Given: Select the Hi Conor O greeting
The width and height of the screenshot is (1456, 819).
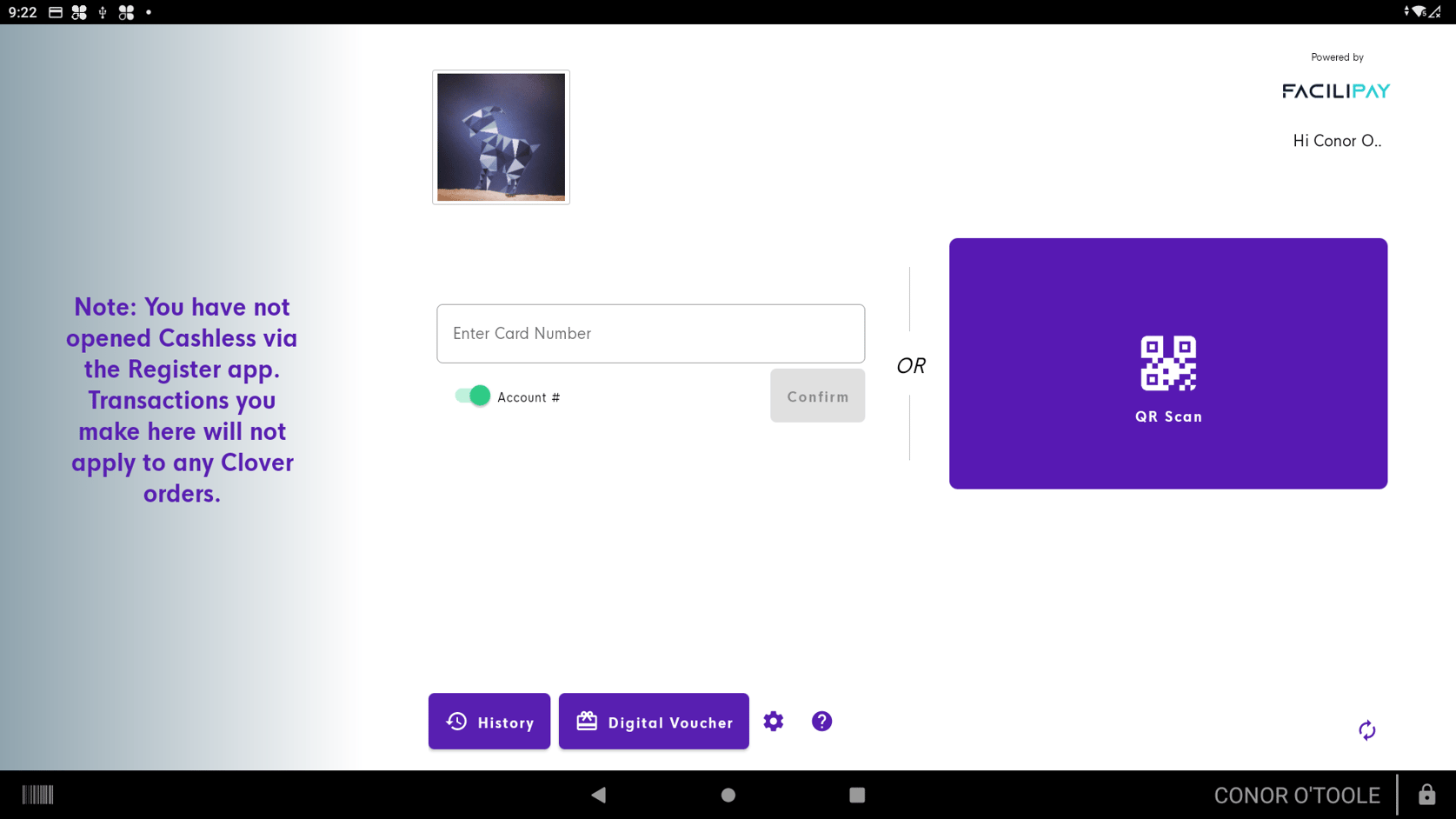Looking at the screenshot, I should point(1337,140).
